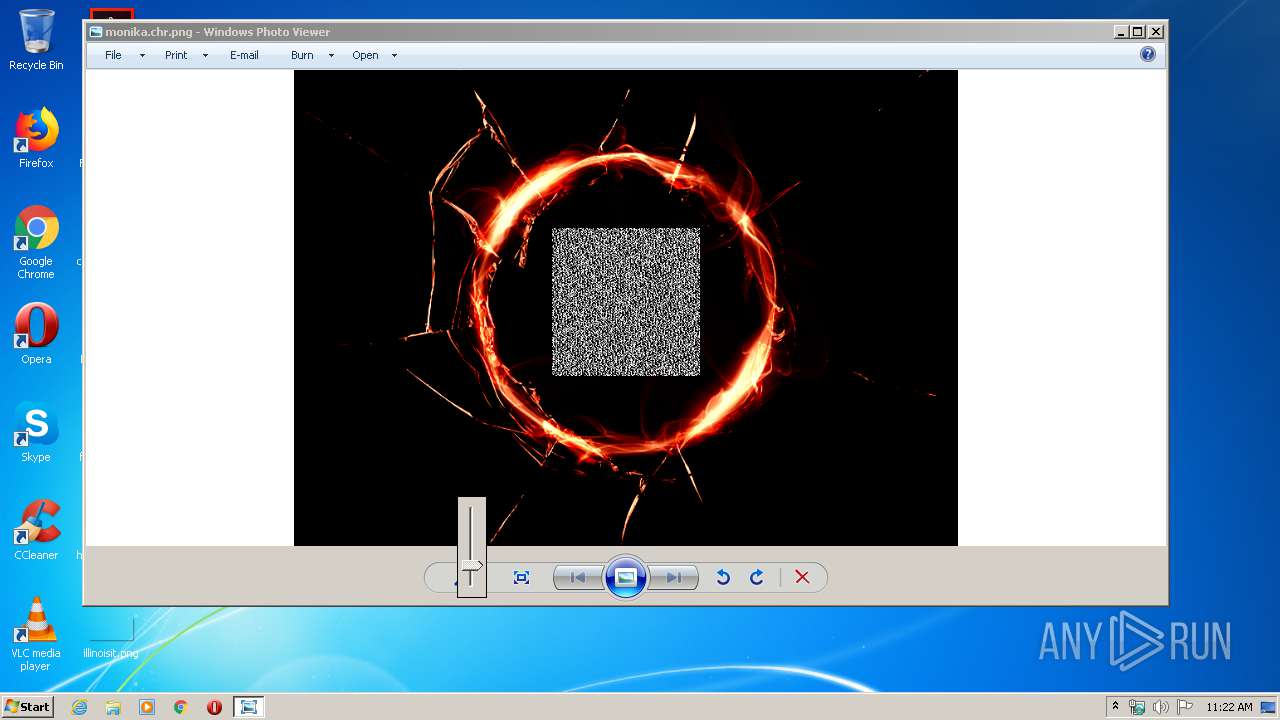The width and height of the screenshot is (1280, 720).
Task: Select the Opera desktop icon
Action: tap(36, 333)
